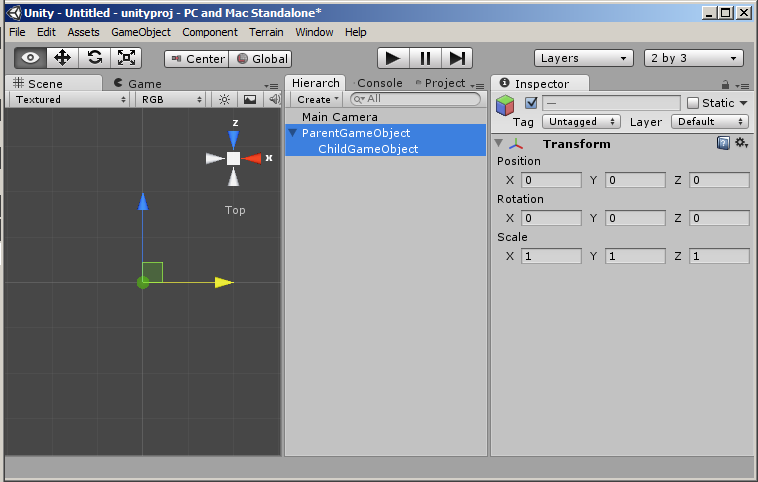This screenshot has height=482, width=758.
Task: Click the Transform gear settings icon
Action: (741, 143)
